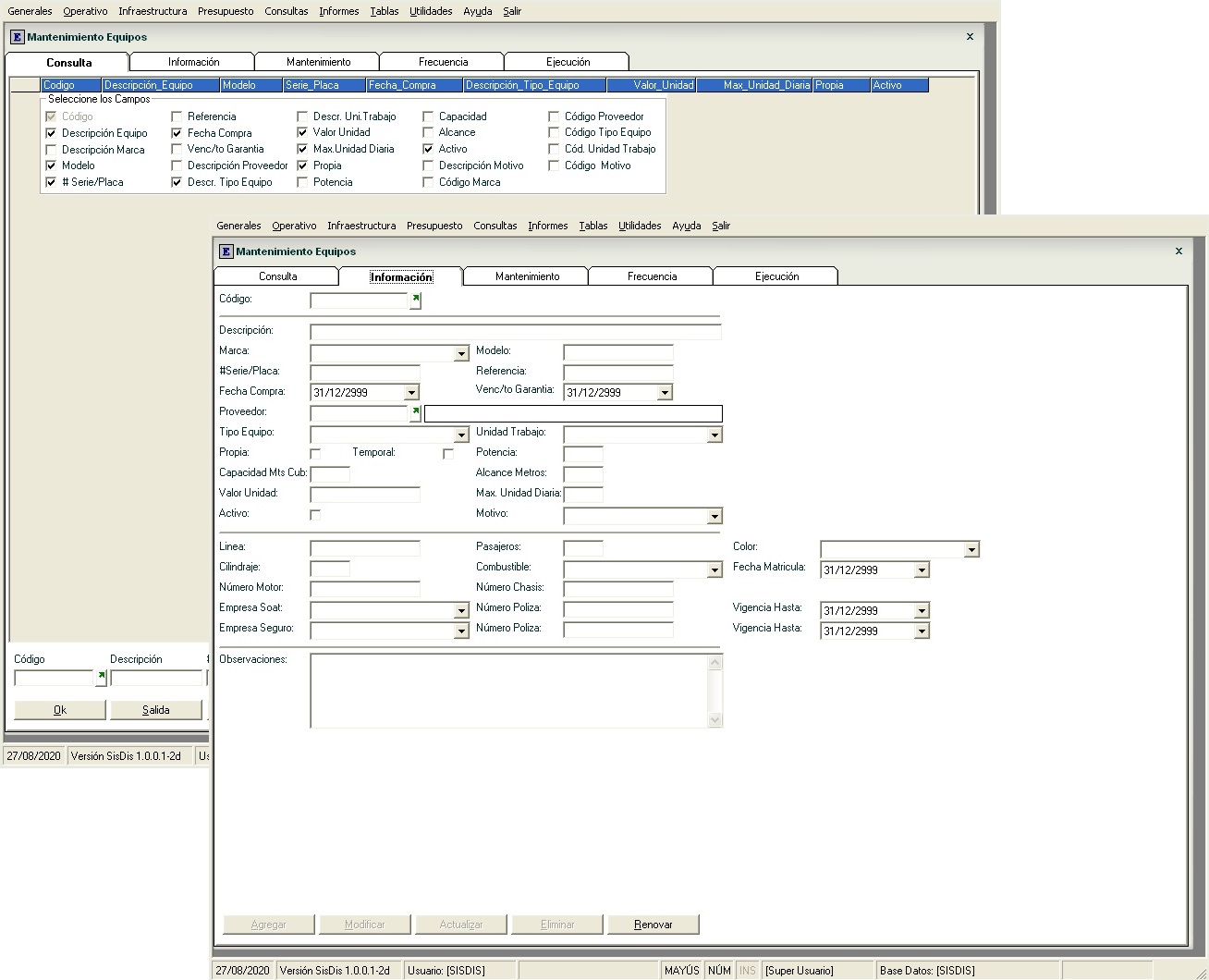Check the Descripción Marca checkbox
Viewport: 1209px width, 980px height.
pyautogui.click(x=51, y=150)
